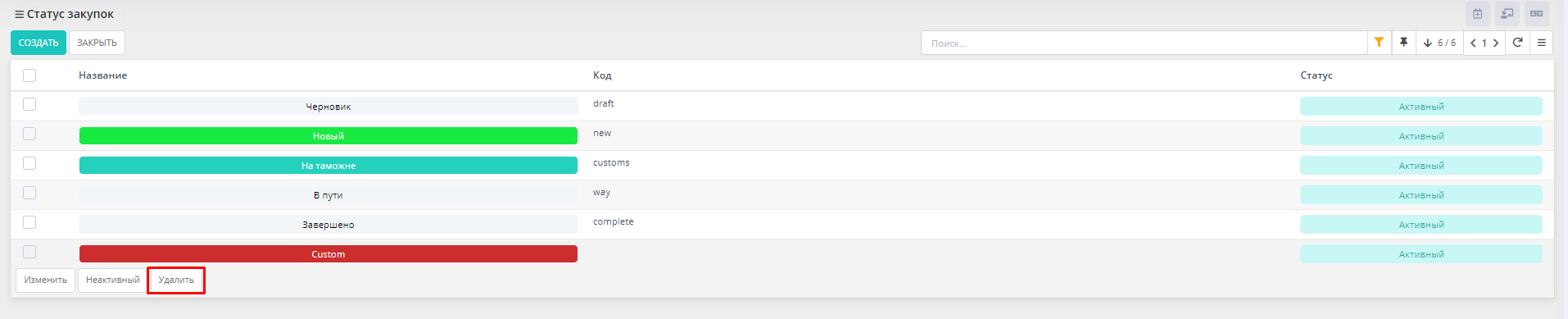Click the hamburger icon beside Статус закупок
This screenshot has height=319, width=1568.
[20, 15]
